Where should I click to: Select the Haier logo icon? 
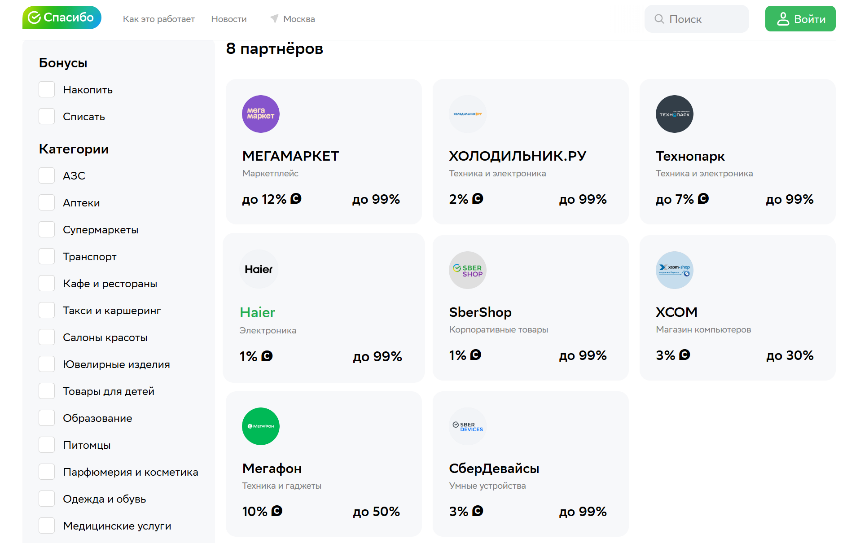point(258,269)
